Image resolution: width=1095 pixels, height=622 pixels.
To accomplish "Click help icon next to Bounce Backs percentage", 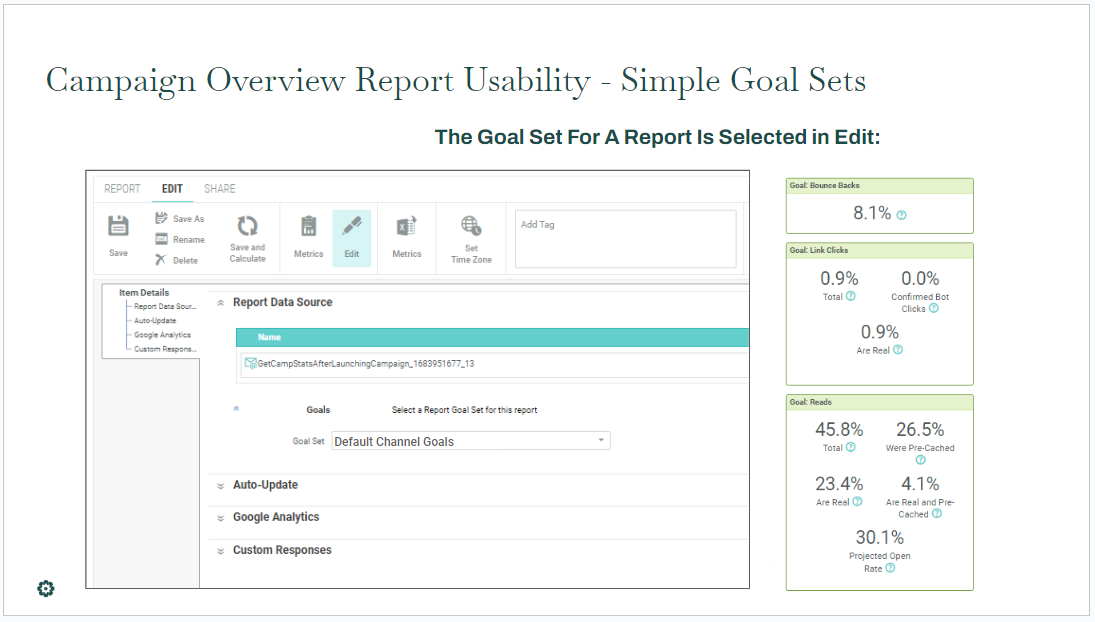I will point(902,215).
